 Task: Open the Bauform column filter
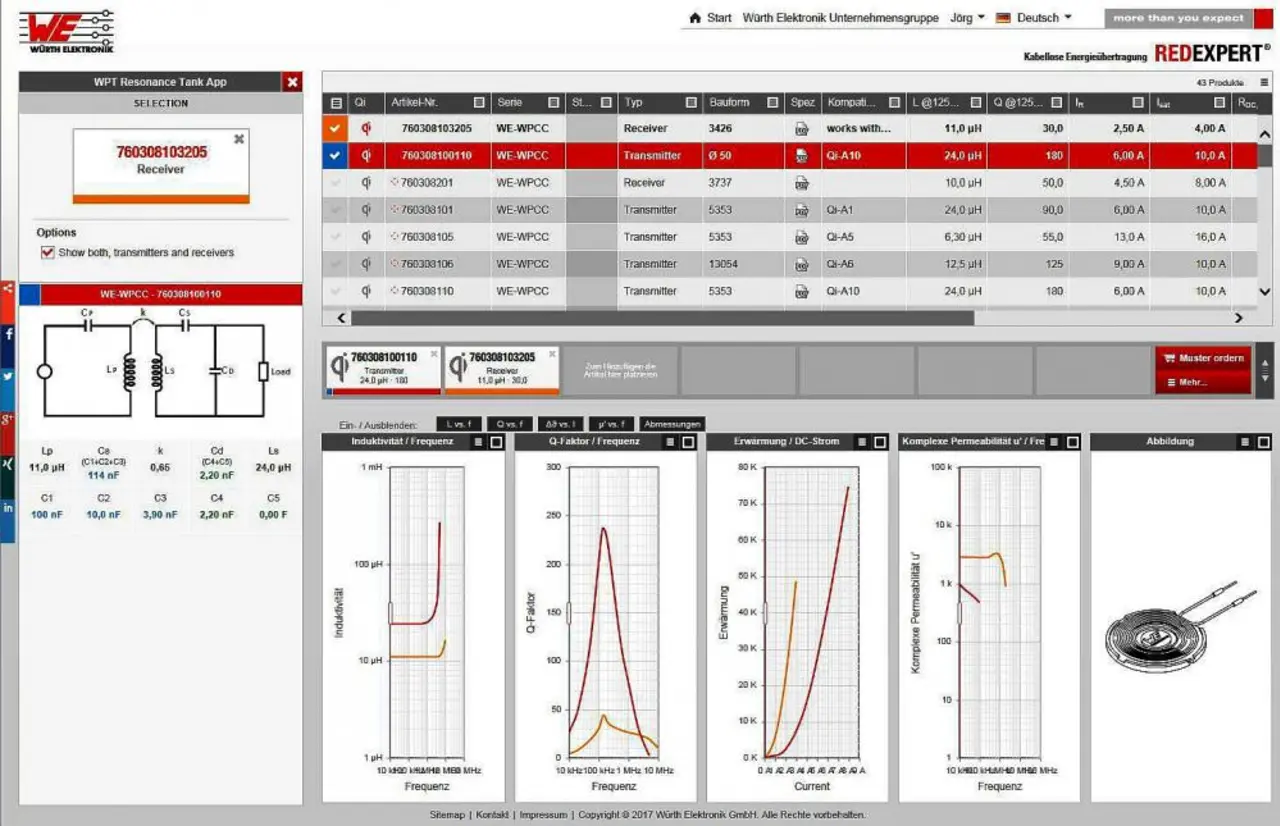(772, 103)
